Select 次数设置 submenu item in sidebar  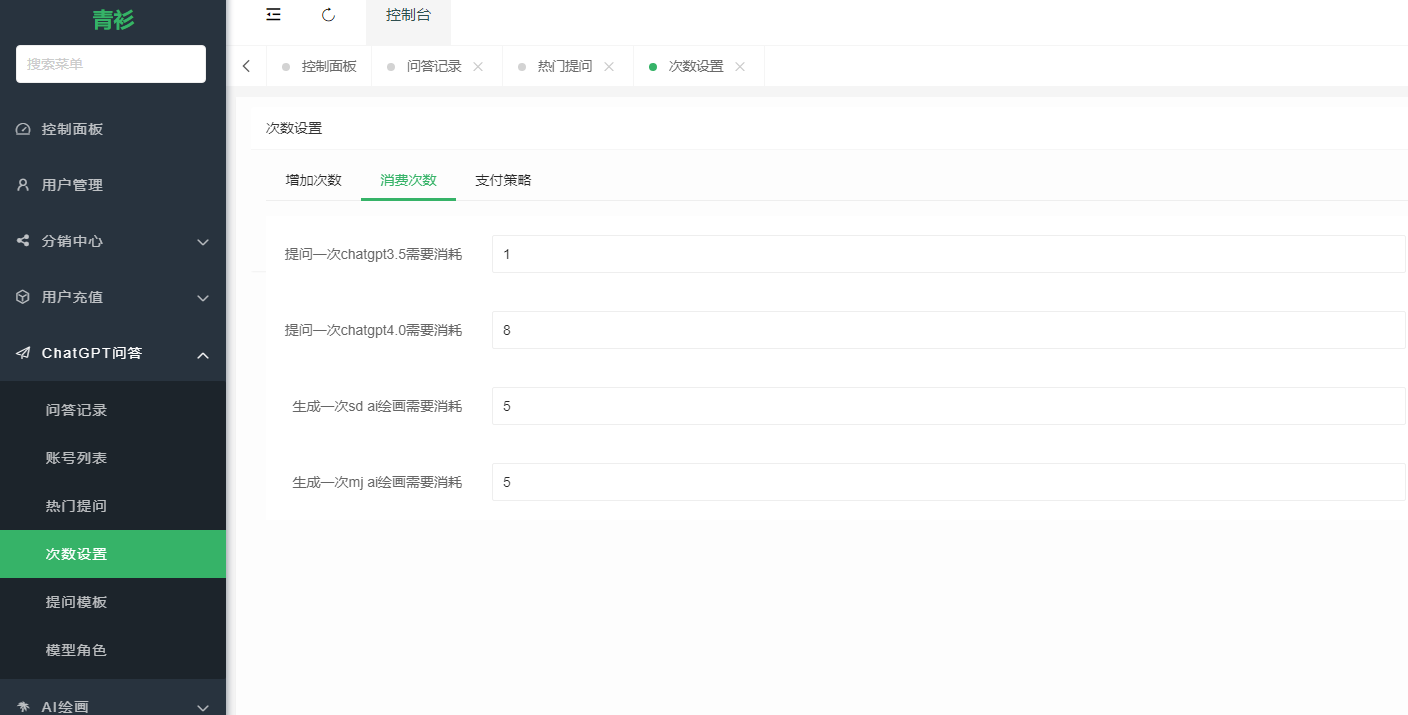(x=113, y=554)
